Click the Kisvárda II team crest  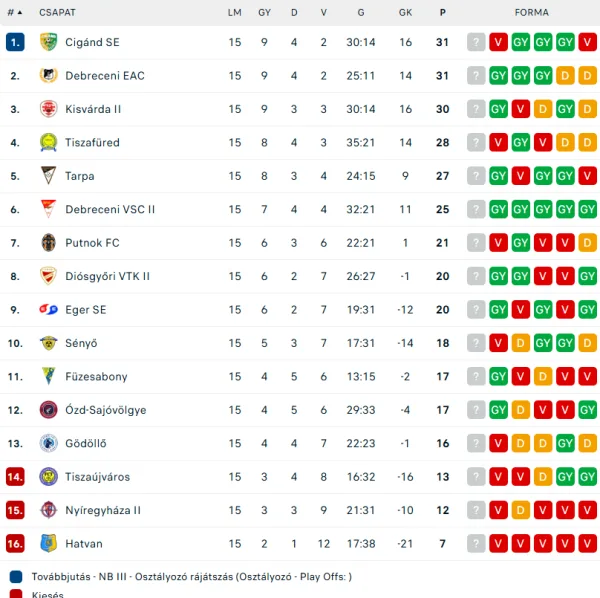[48, 109]
